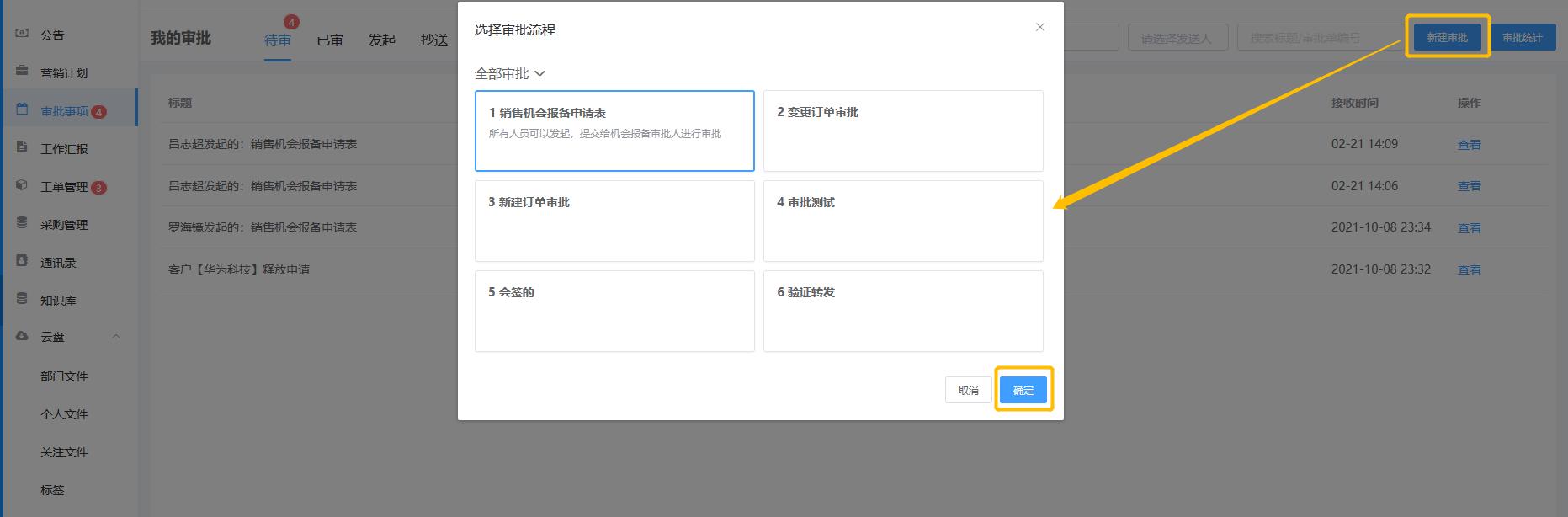This screenshot has width=1568, height=517.
Task: Click the 通讯录 contacts icon
Action: pos(23,261)
